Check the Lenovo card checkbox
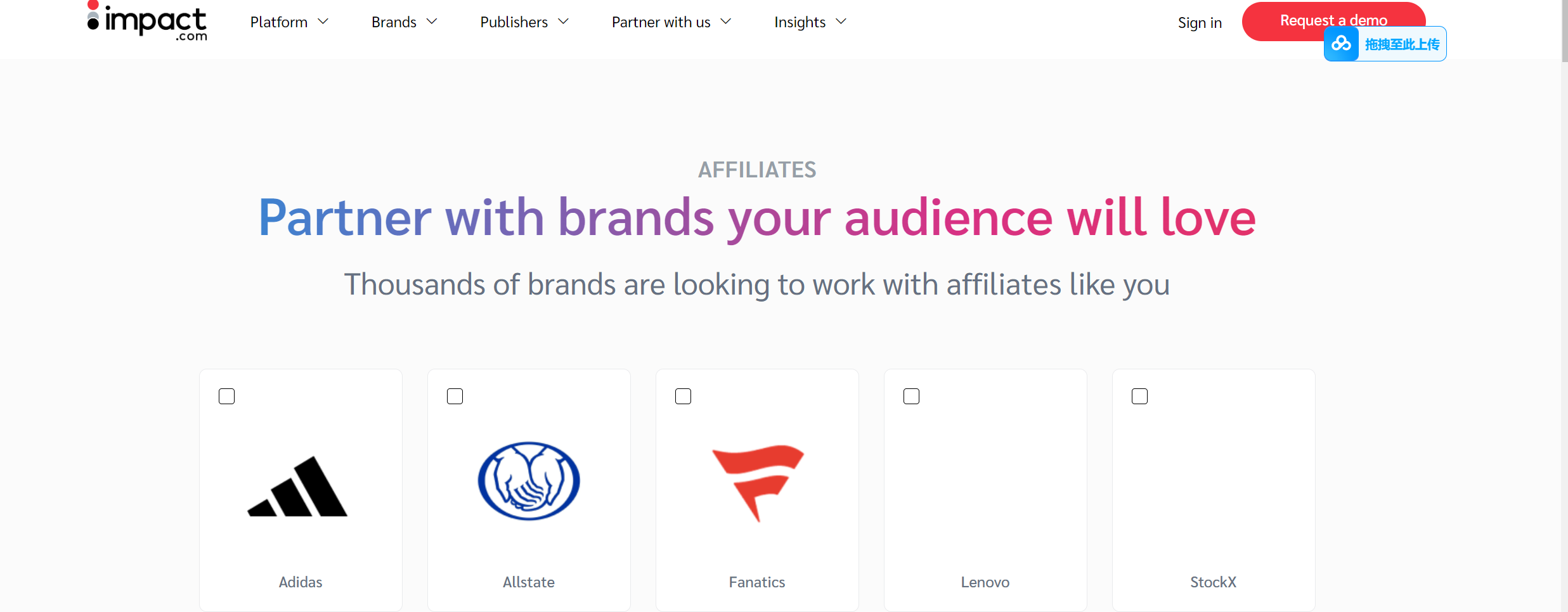The height and width of the screenshot is (612, 1568). tap(911, 397)
